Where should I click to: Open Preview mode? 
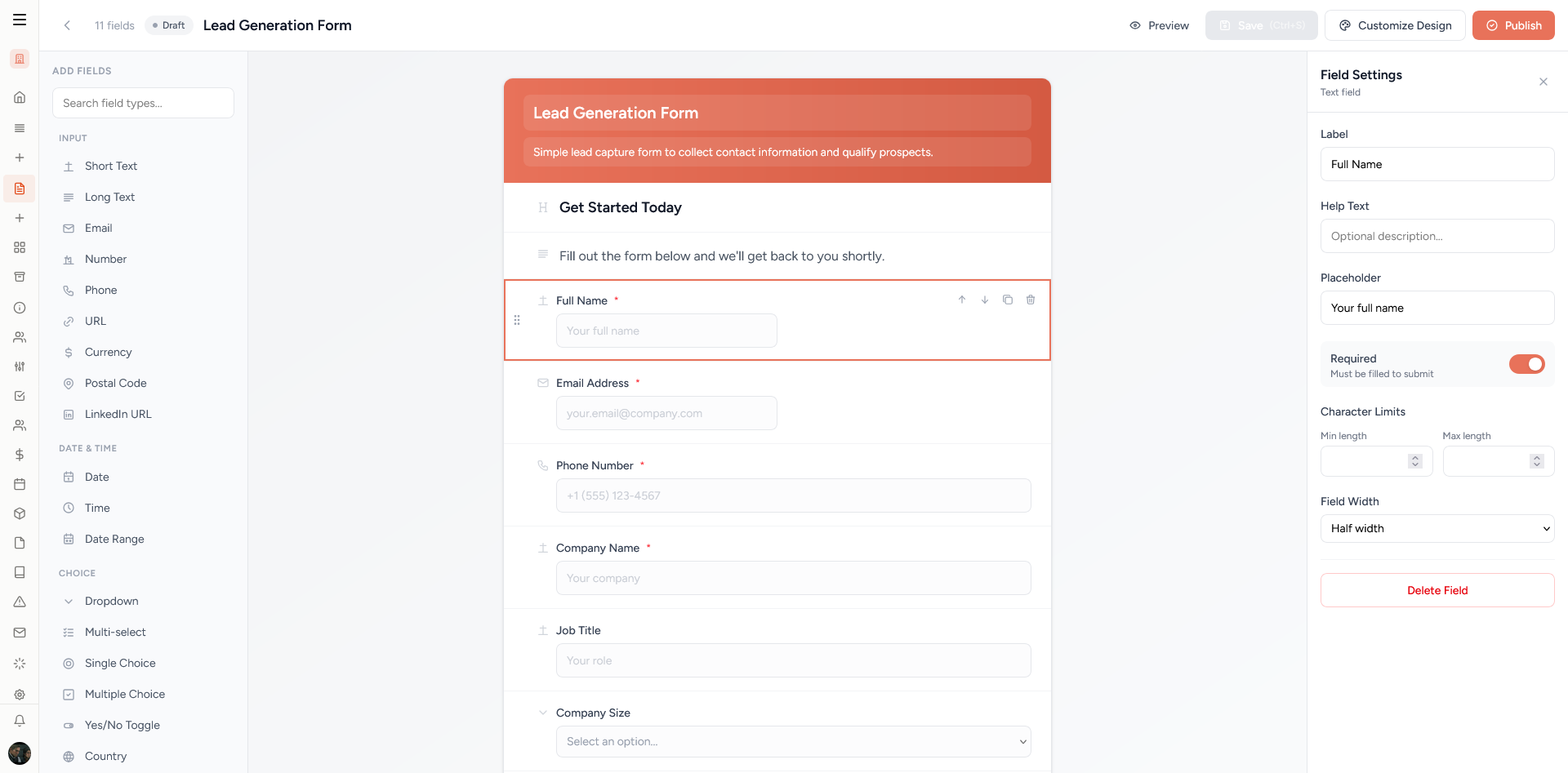[x=1159, y=25]
